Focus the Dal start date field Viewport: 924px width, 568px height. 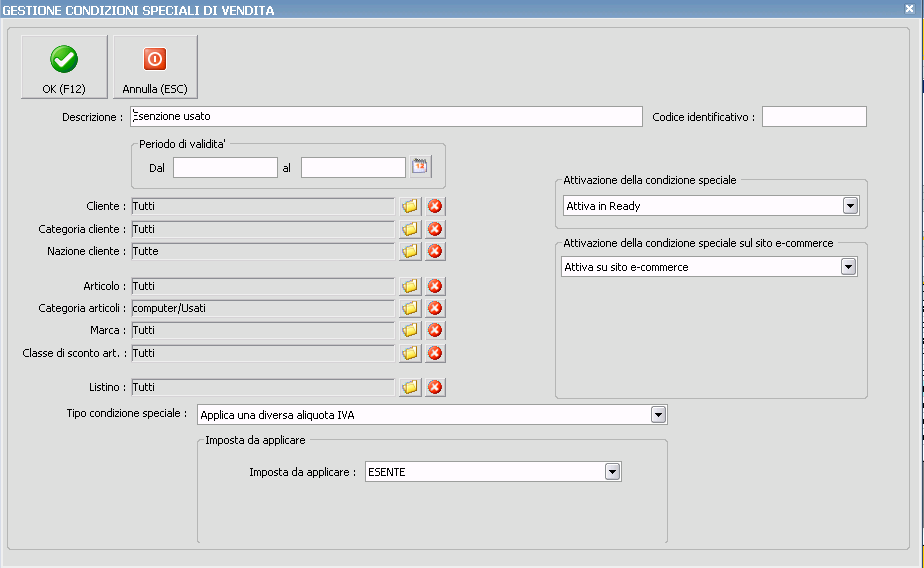pos(225,168)
